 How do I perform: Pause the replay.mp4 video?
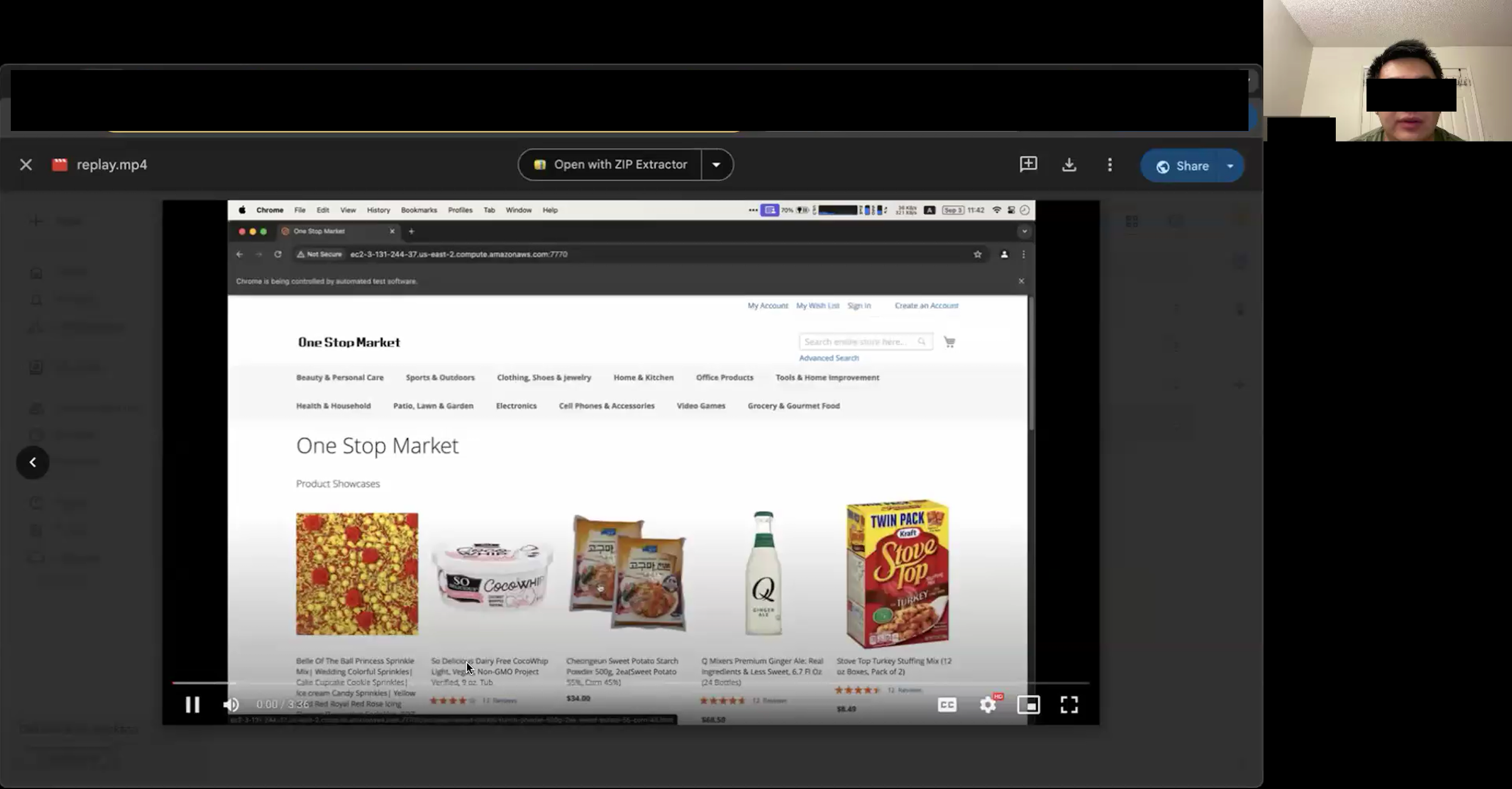click(x=192, y=704)
